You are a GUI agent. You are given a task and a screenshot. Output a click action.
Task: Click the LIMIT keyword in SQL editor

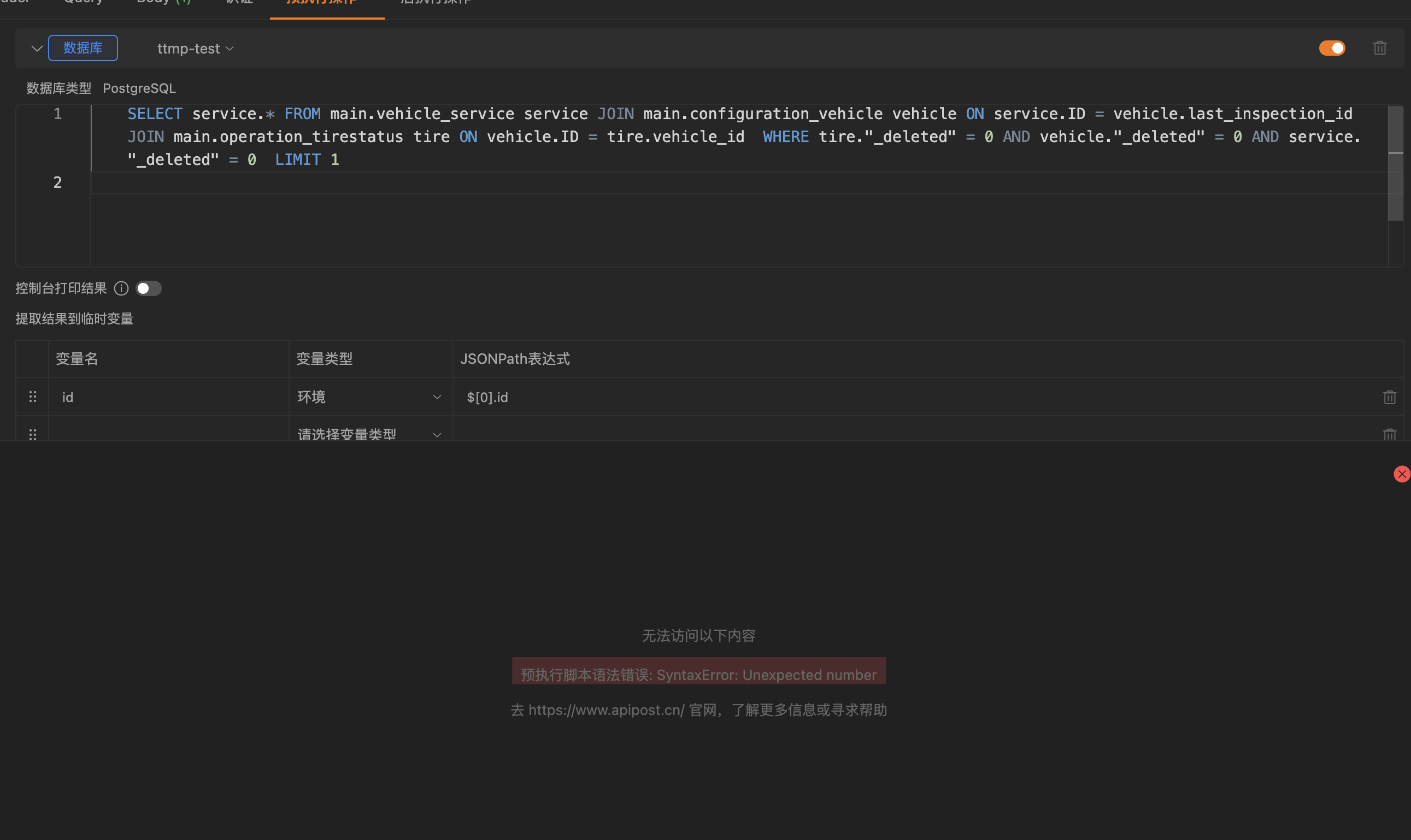(x=298, y=159)
